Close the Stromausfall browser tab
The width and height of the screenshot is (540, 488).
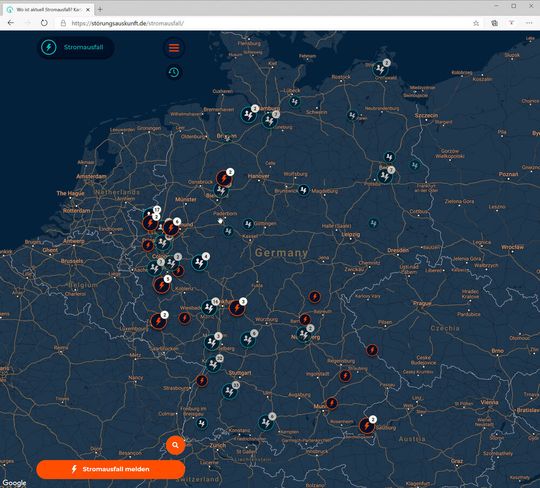pos(88,10)
